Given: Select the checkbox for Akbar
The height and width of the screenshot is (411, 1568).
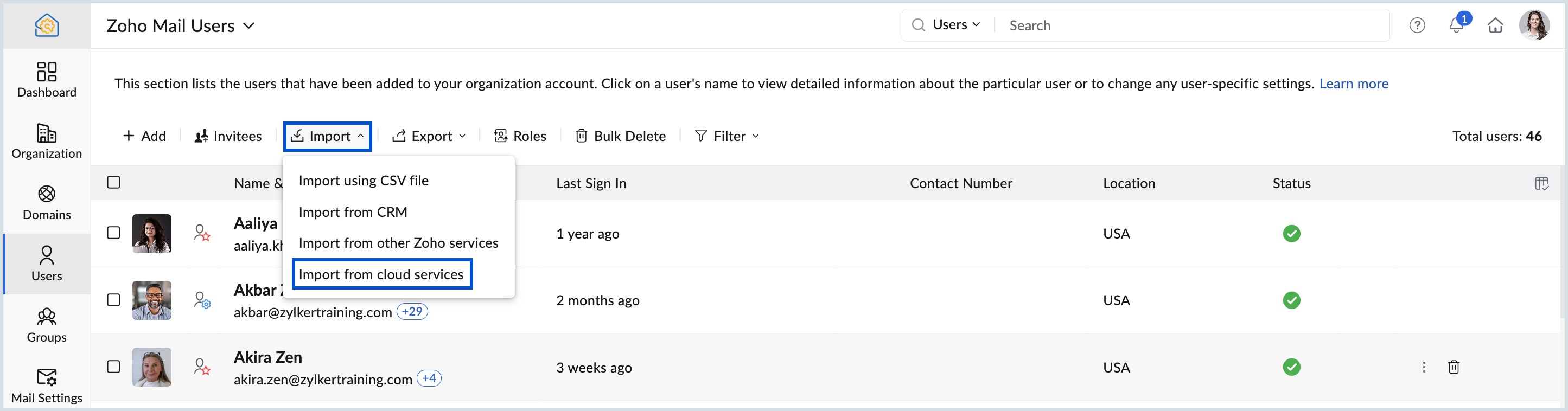Looking at the screenshot, I should [113, 299].
